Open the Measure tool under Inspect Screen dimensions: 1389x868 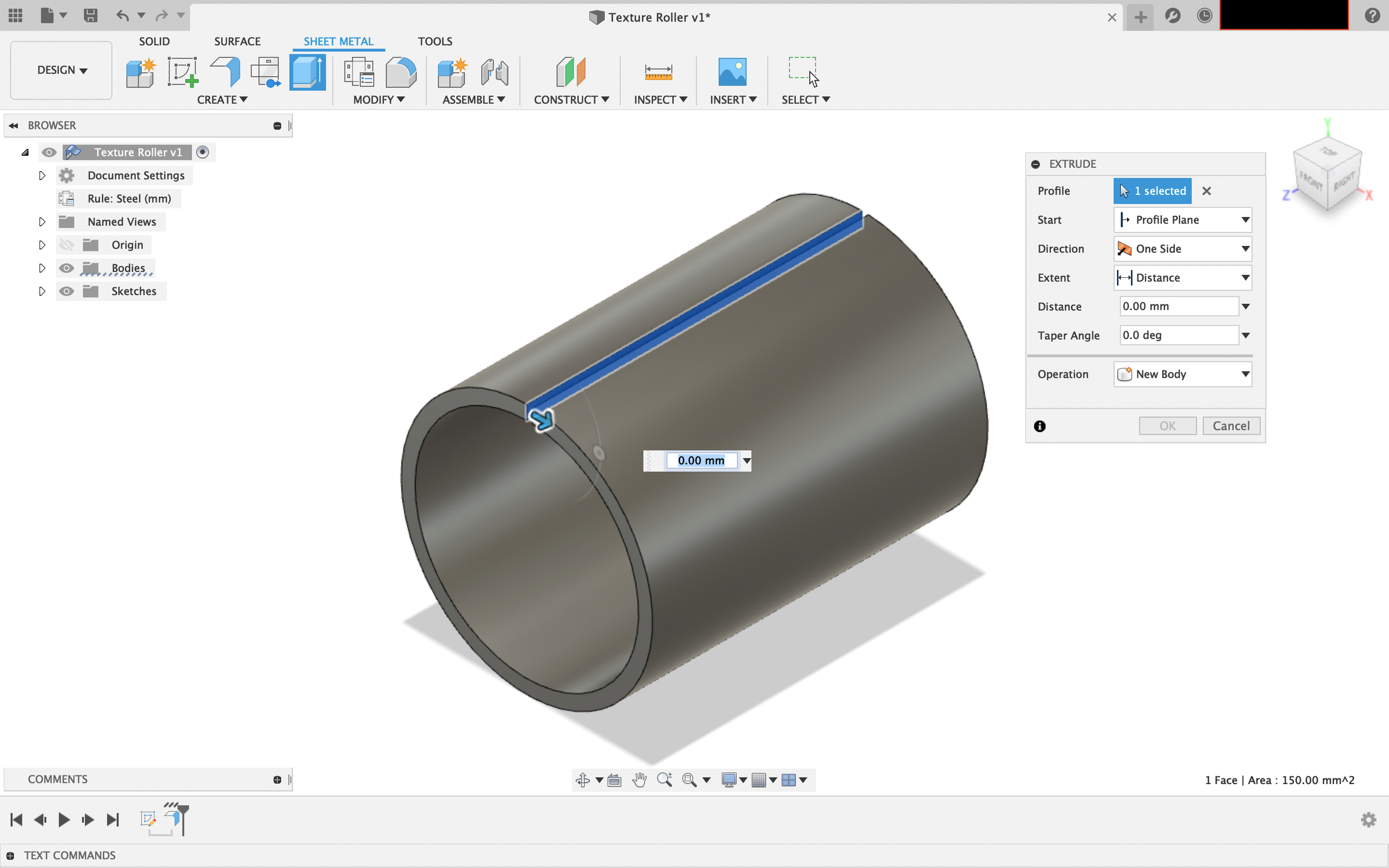660,72
